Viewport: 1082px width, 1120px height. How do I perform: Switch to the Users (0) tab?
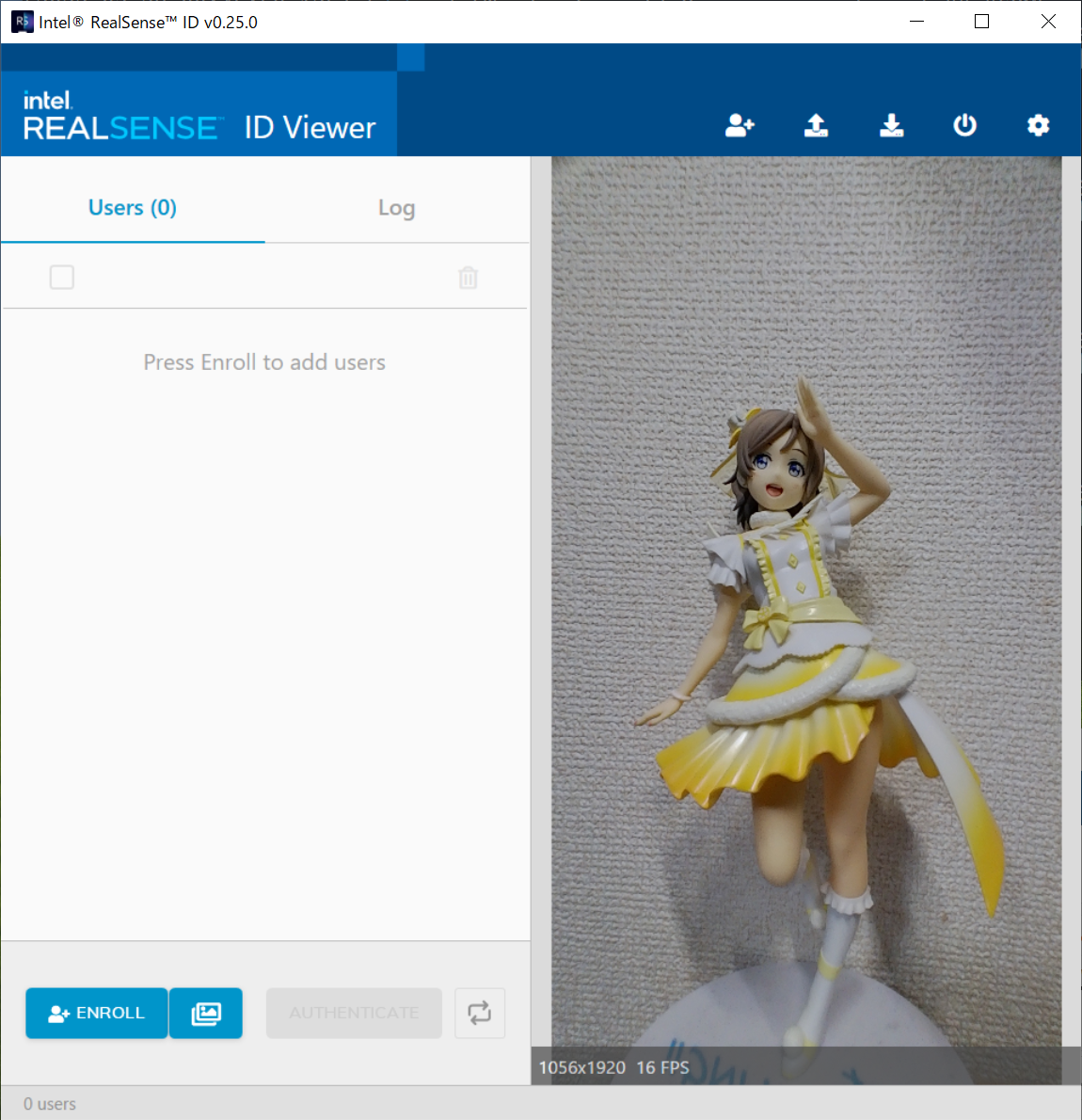(x=133, y=207)
